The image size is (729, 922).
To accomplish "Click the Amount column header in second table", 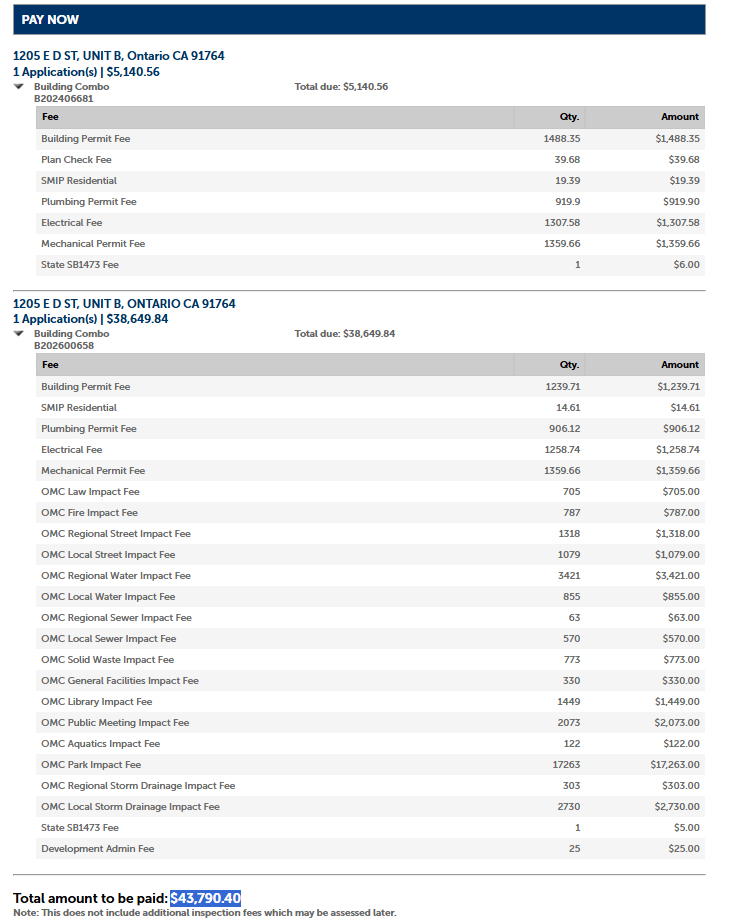I will 680,365.
